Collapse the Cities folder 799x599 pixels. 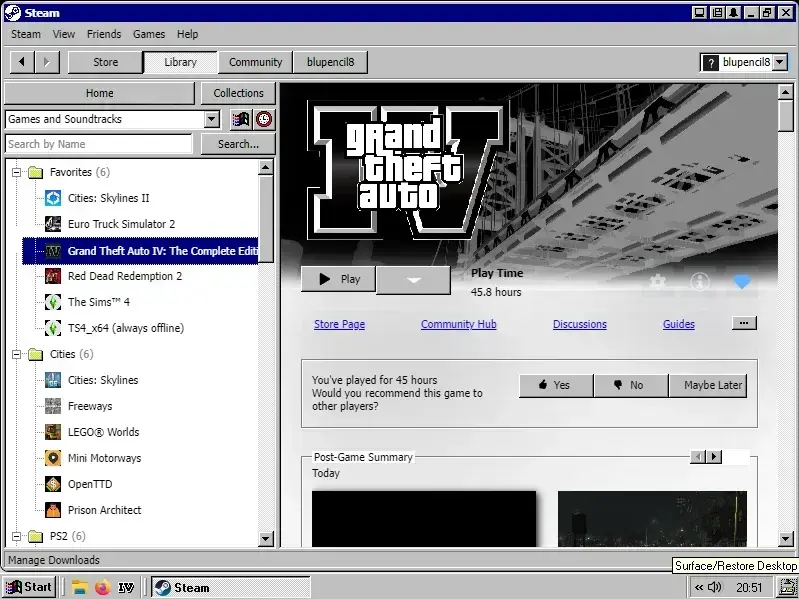pyautogui.click(x=16, y=354)
